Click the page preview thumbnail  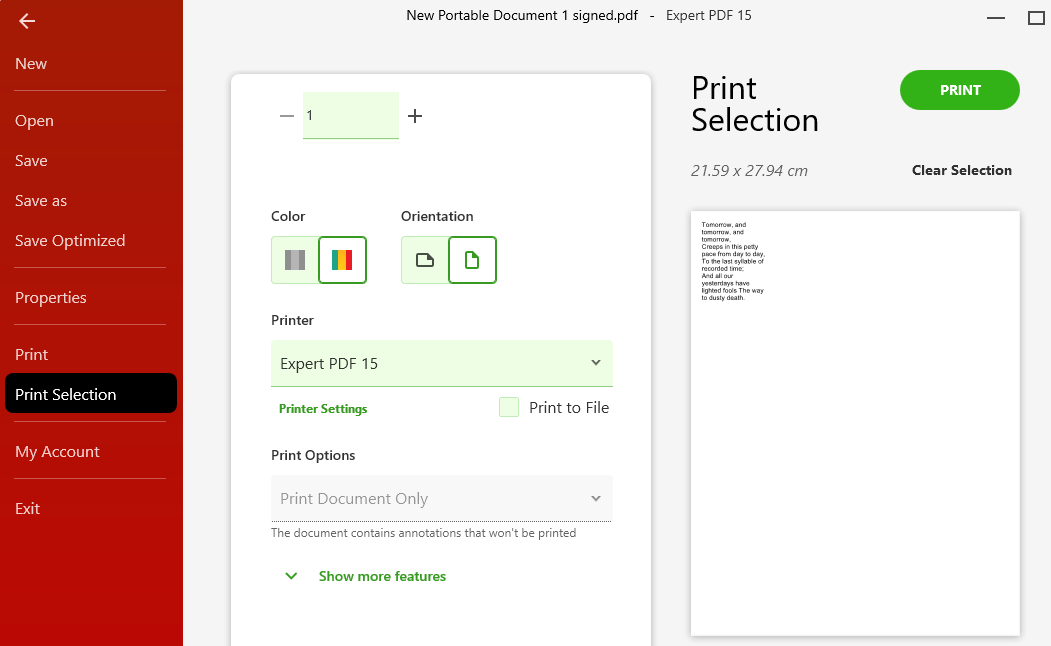pyautogui.click(x=855, y=424)
